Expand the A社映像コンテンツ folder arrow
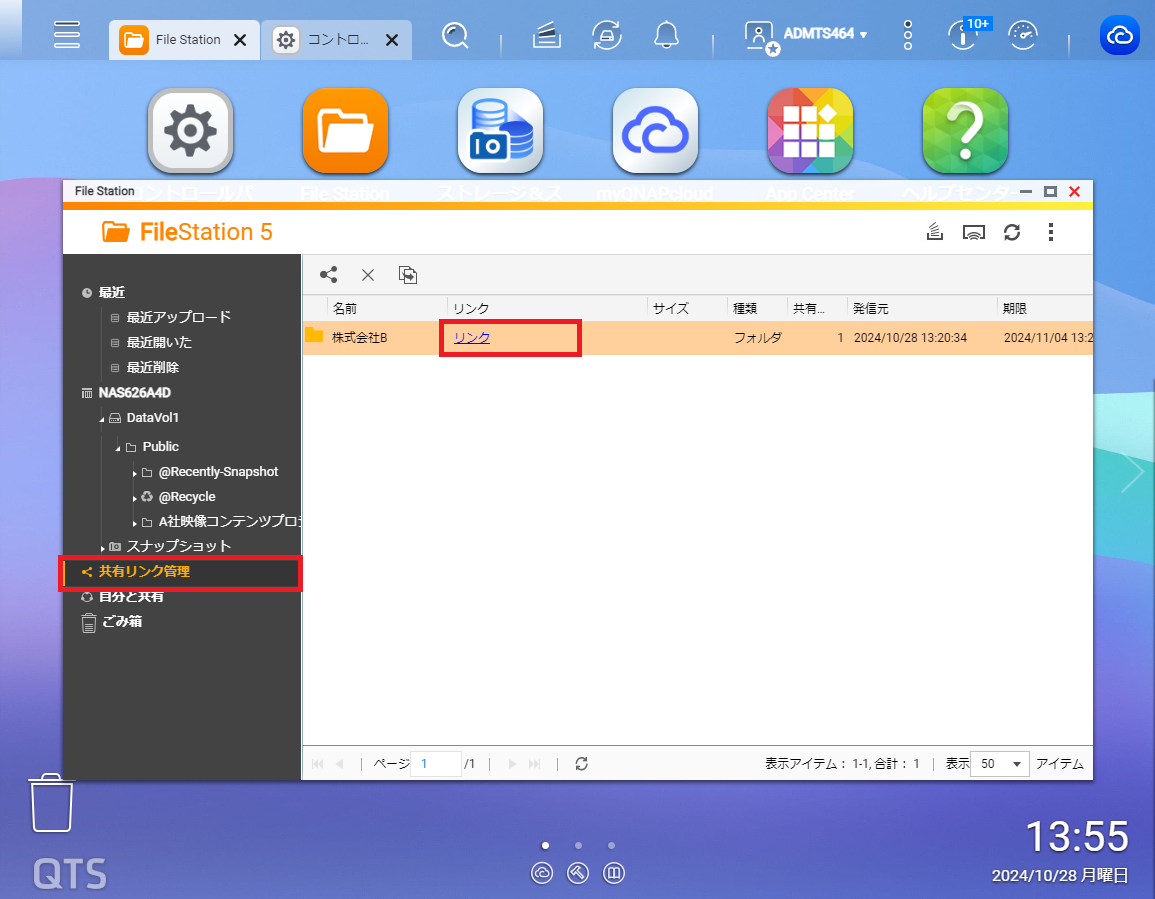Screen dimensions: 1155x899 pyautogui.click(x=135, y=523)
